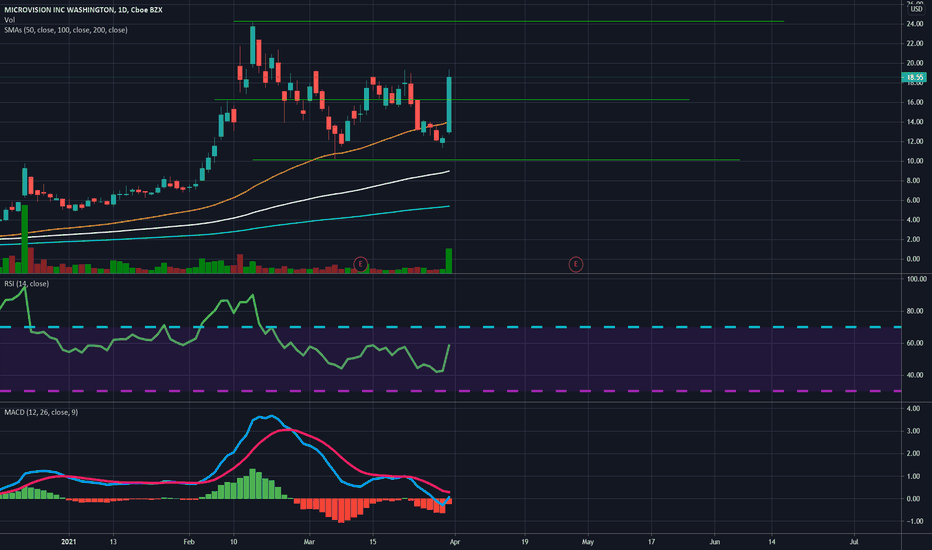Click the Apr label on the time axis

(x=455, y=542)
